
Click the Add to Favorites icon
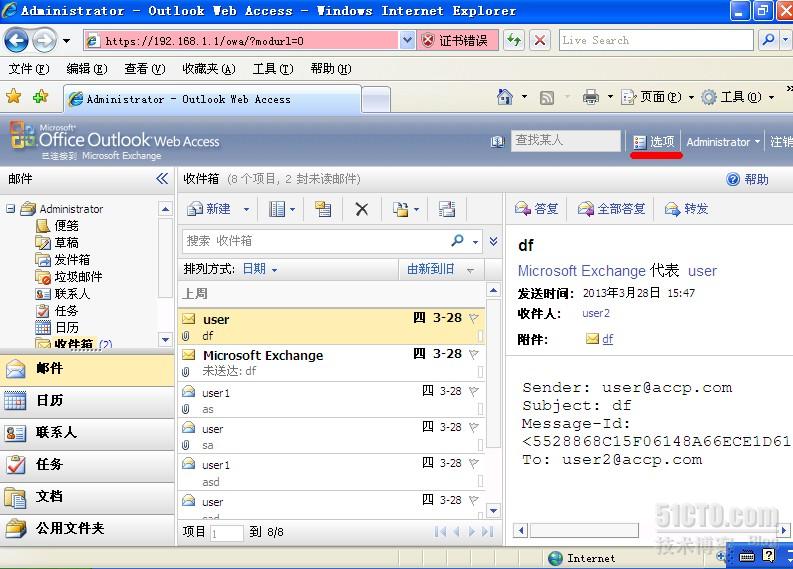pyautogui.click(x=40, y=96)
